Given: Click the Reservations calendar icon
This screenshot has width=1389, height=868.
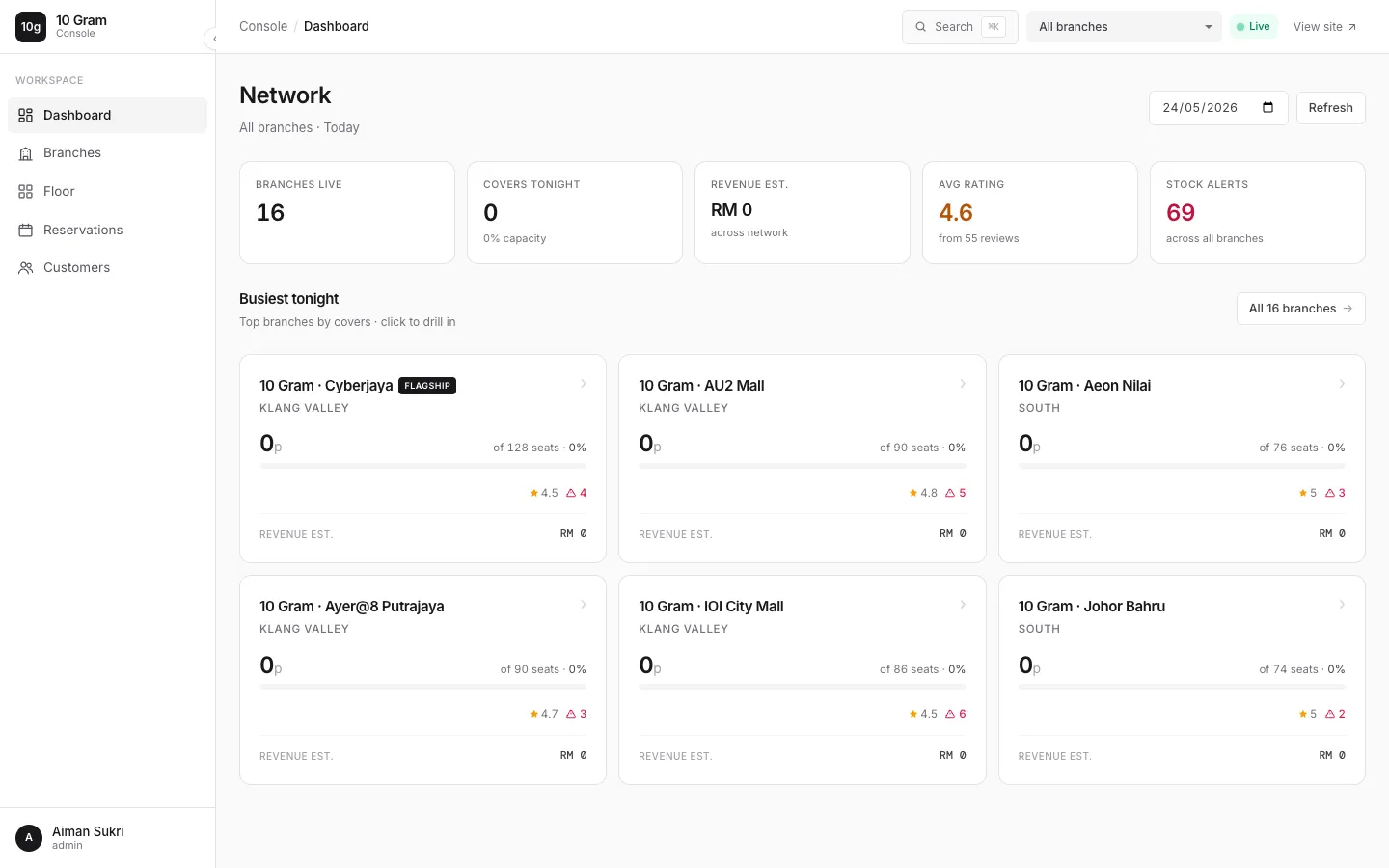Looking at the screenshot, I should click(x=26, y=231).
